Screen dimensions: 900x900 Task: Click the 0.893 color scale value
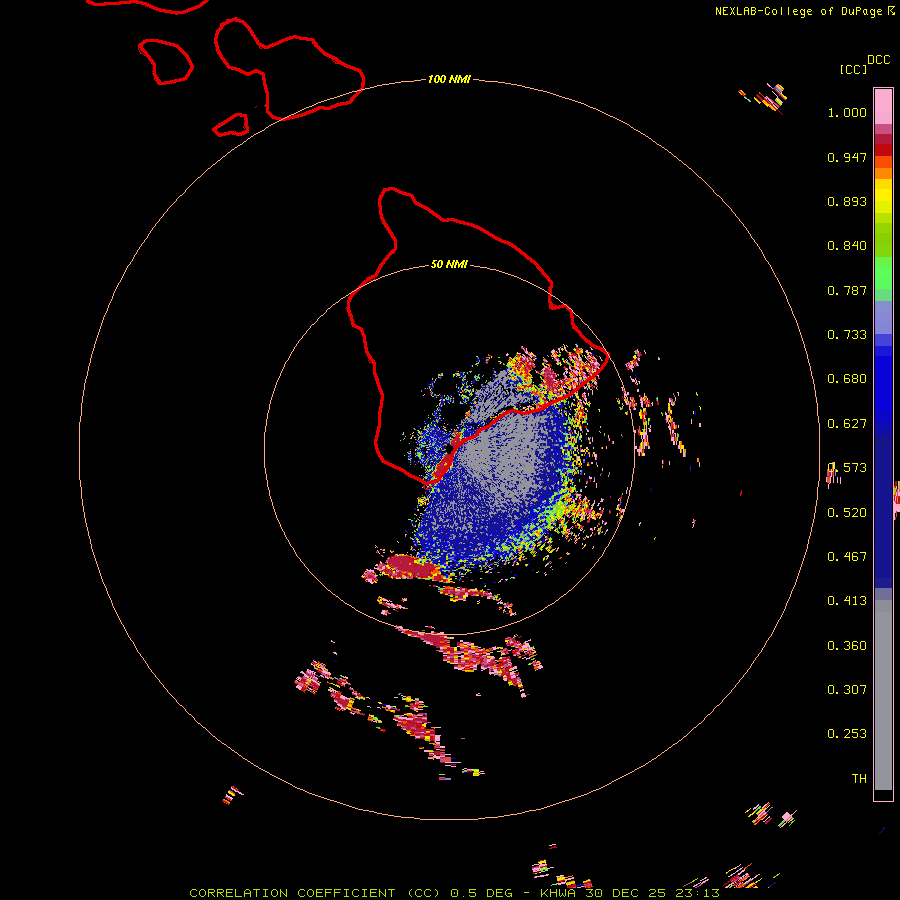click(x=847, y=201)
